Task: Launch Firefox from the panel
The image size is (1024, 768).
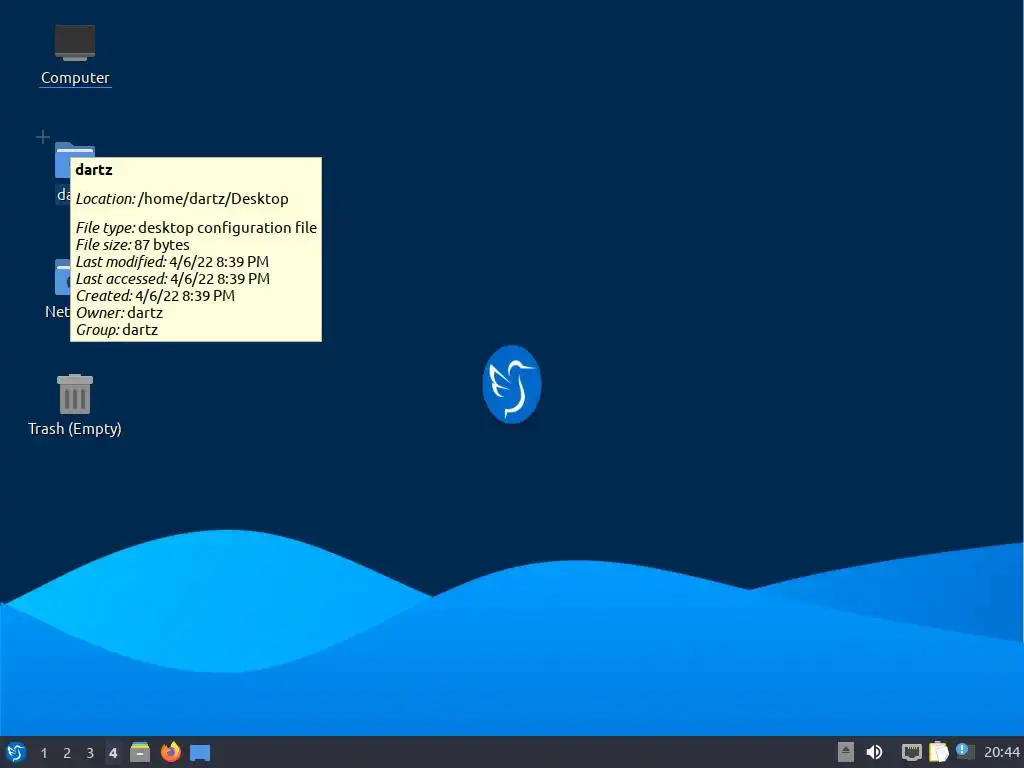Action: [170, 752]
